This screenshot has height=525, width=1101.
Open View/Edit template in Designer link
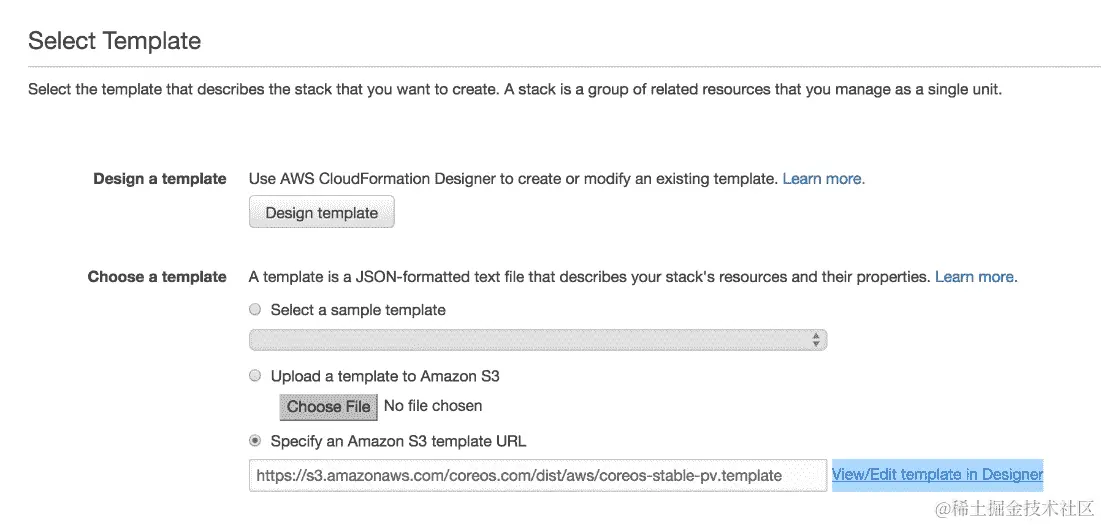pyautogui.click(x=937, y=475)
